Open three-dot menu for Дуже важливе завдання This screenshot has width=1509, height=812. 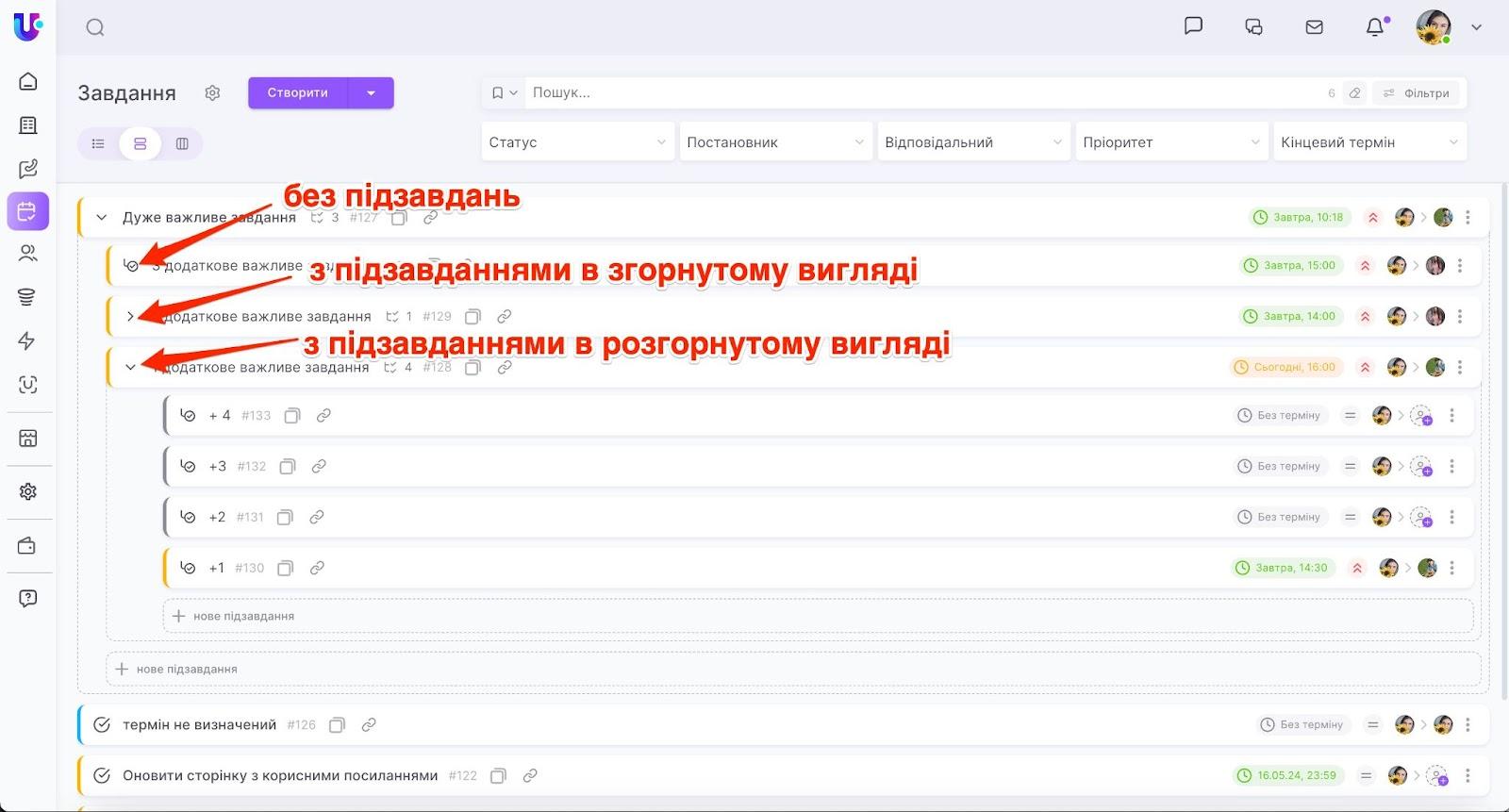tap(1468, 217)
